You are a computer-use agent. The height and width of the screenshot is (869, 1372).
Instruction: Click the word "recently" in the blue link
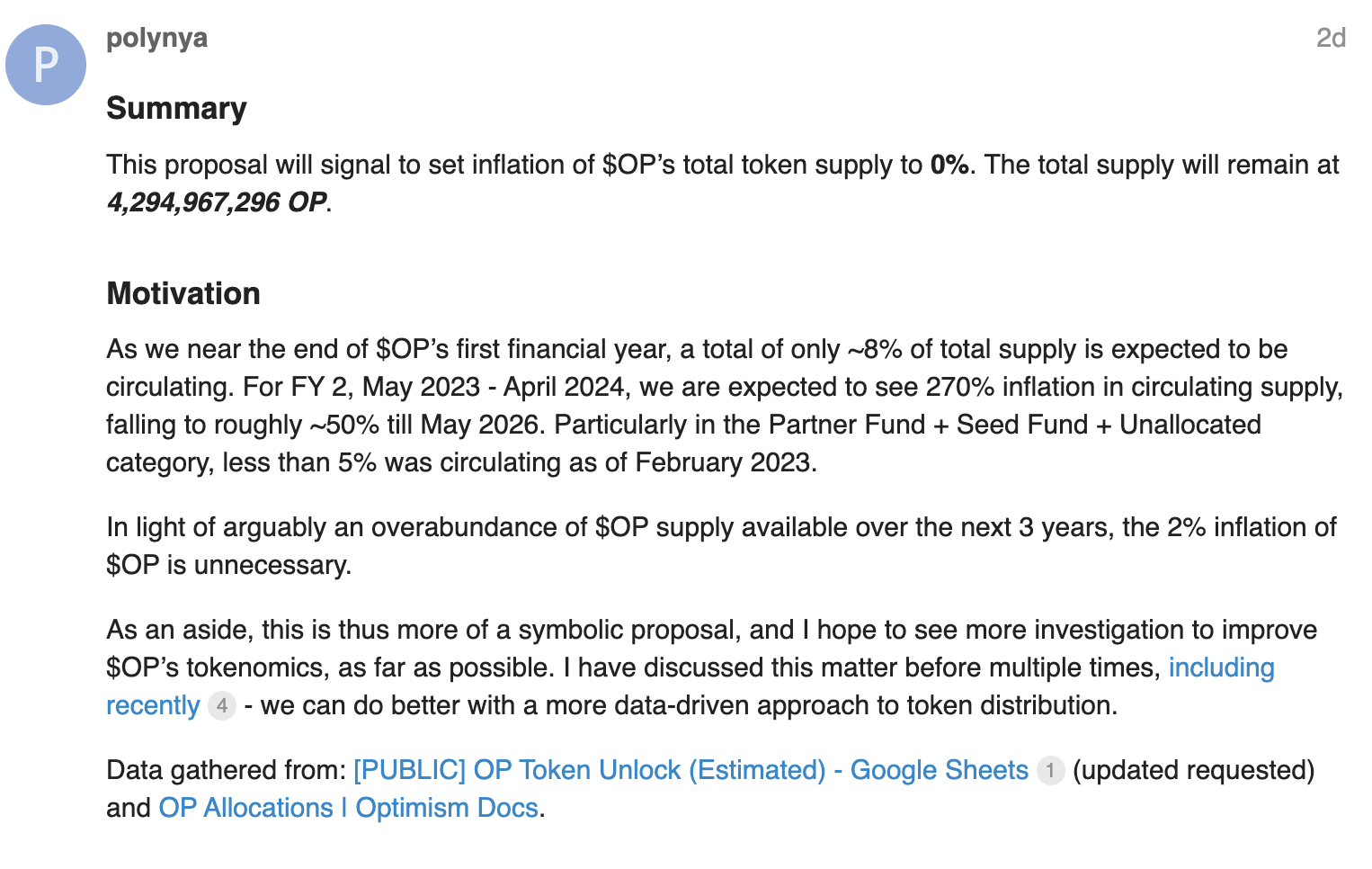coord(153,705)
